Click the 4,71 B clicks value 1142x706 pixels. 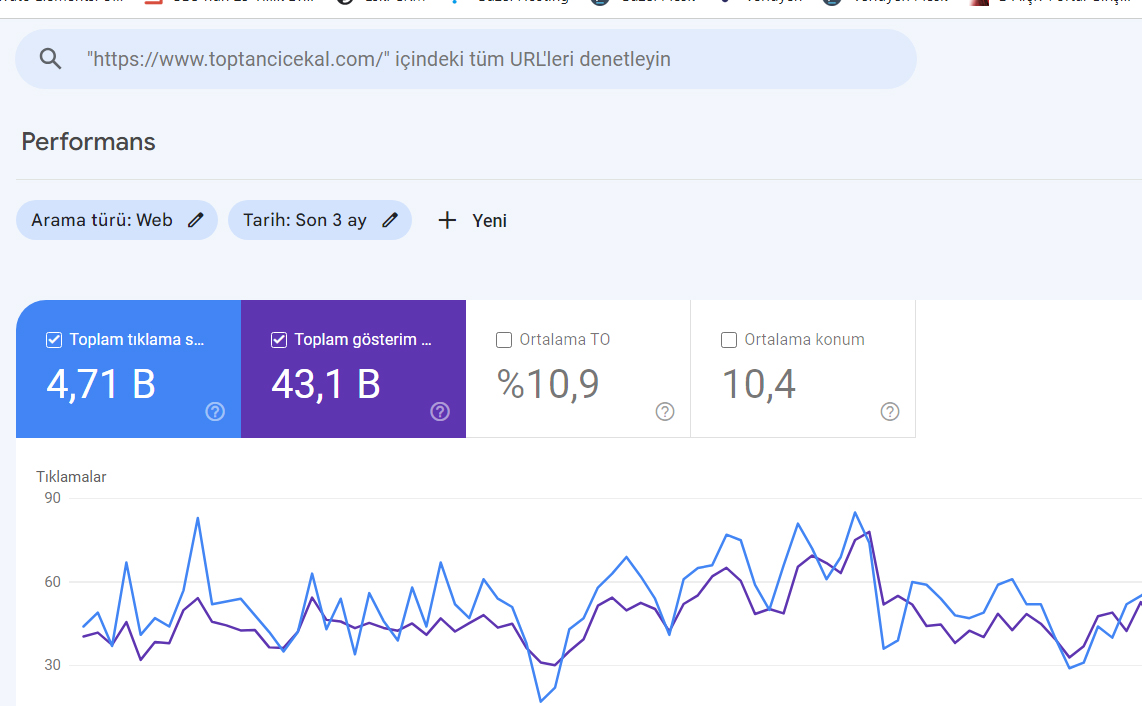click(x=101, y=384)
